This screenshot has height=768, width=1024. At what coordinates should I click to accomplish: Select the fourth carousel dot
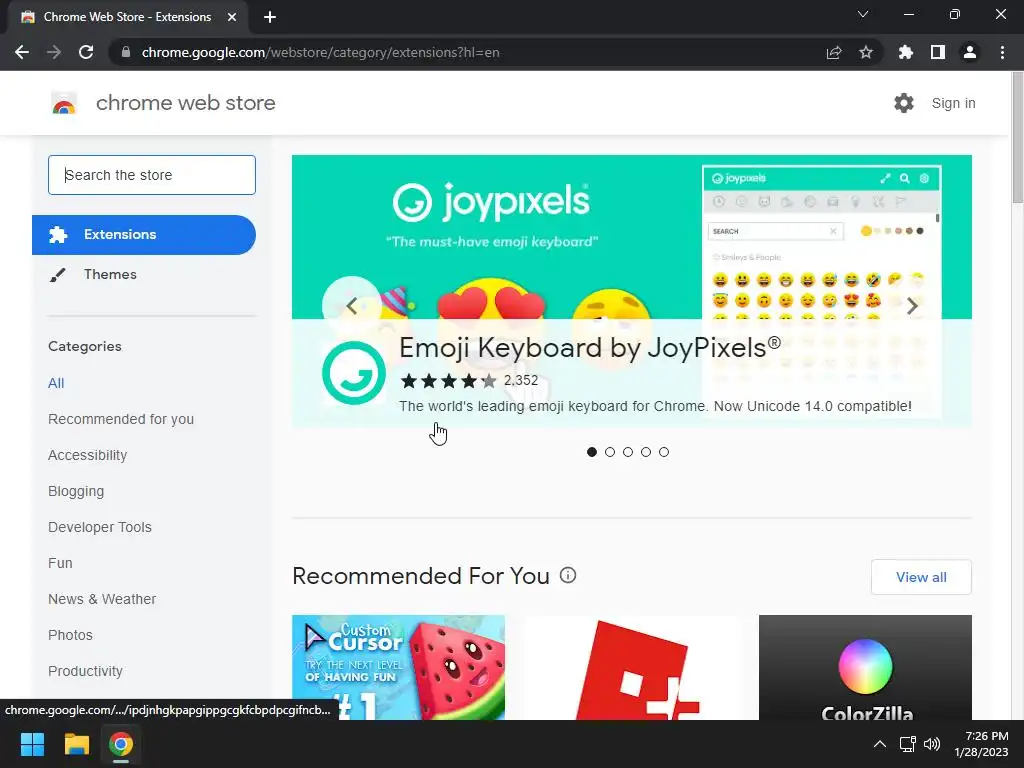646,452
